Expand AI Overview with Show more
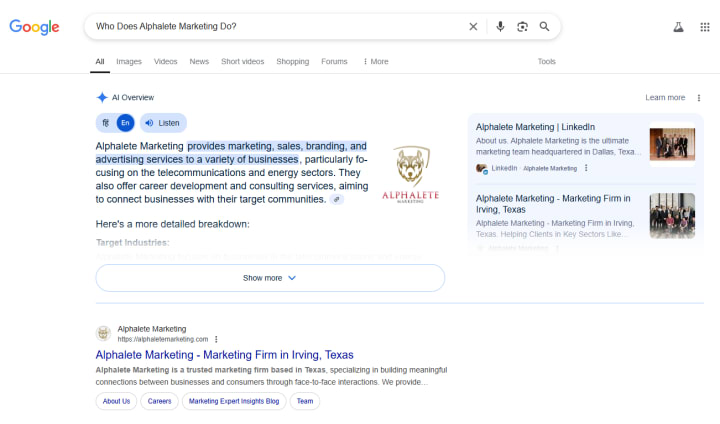 tap(270, 278)
